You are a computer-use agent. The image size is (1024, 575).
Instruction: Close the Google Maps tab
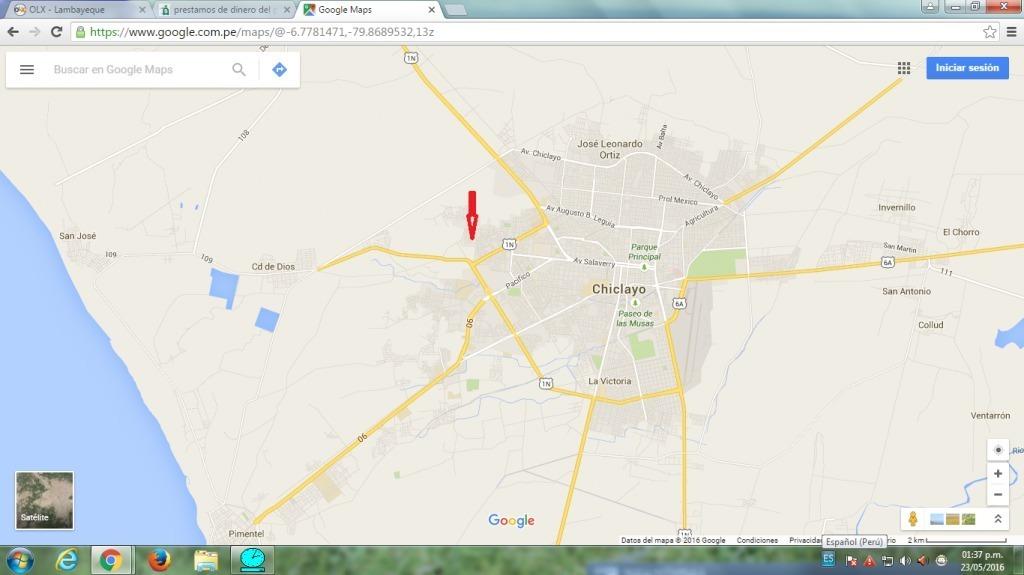tap(431, 10)
